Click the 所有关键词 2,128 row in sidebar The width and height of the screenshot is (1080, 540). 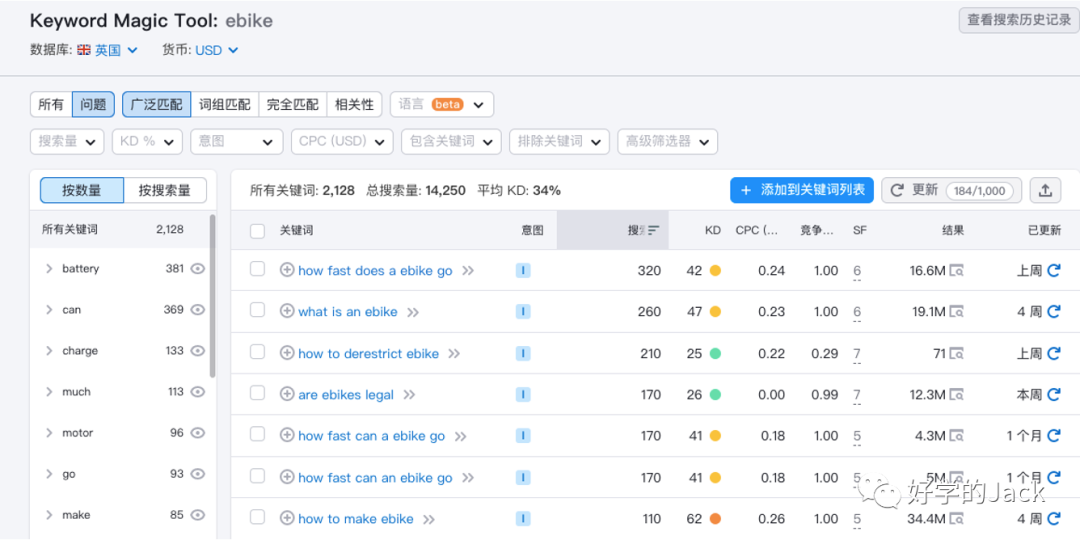120,229
